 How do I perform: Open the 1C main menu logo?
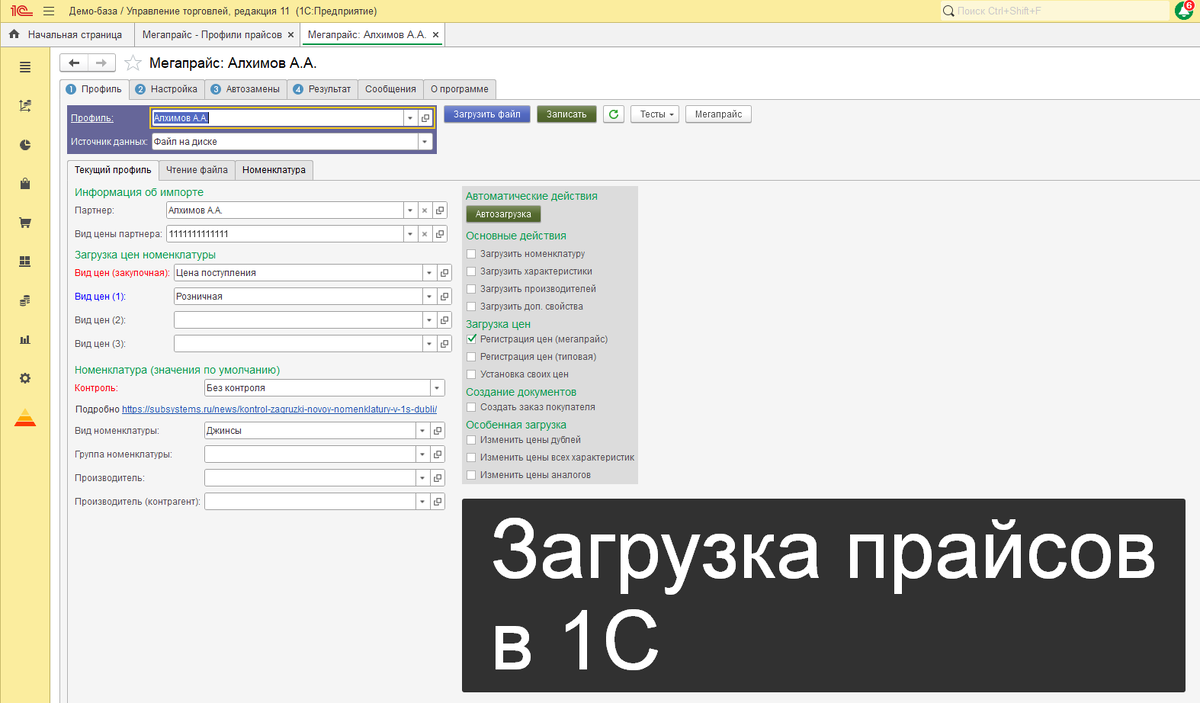click(23, 10)
